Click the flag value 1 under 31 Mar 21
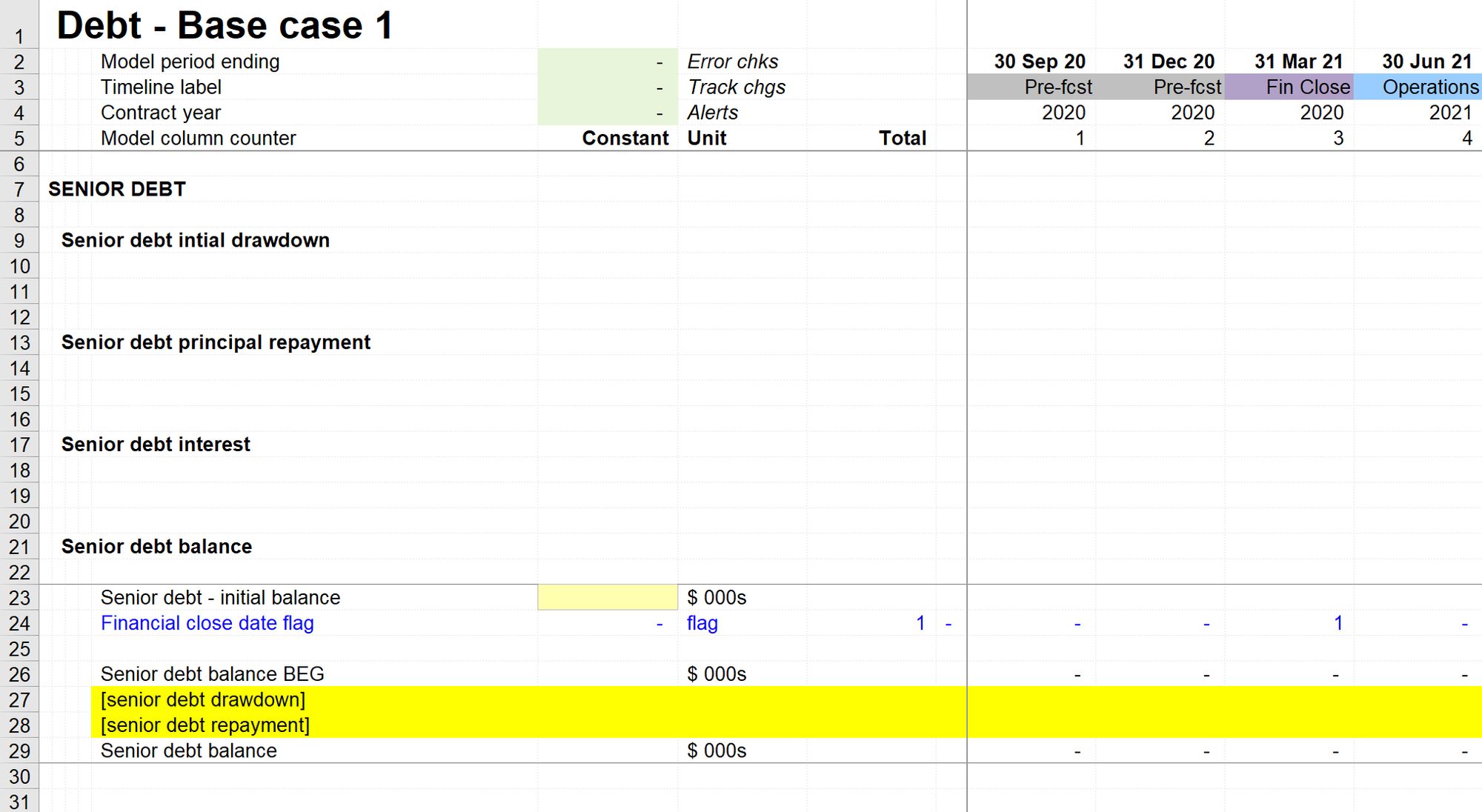 pos(1338,623)
